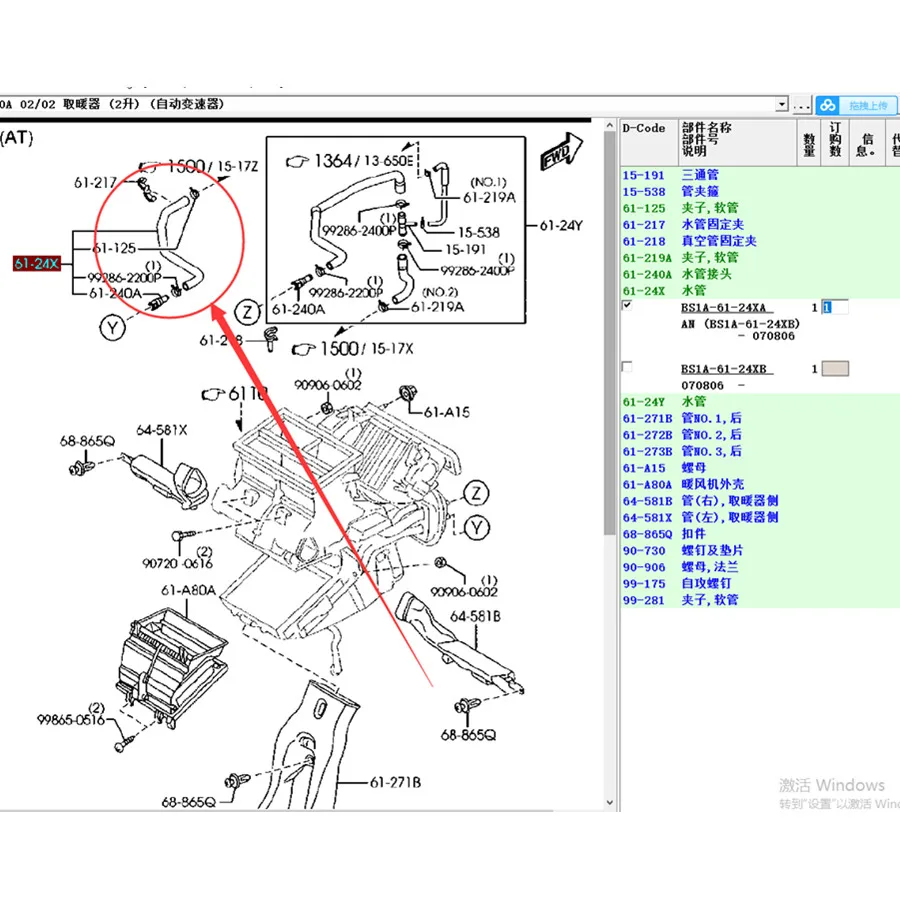This screenshot has width=900, height=900.
Task: Select row 15-538 管夹箍
Action: click(x=760, y=192)
